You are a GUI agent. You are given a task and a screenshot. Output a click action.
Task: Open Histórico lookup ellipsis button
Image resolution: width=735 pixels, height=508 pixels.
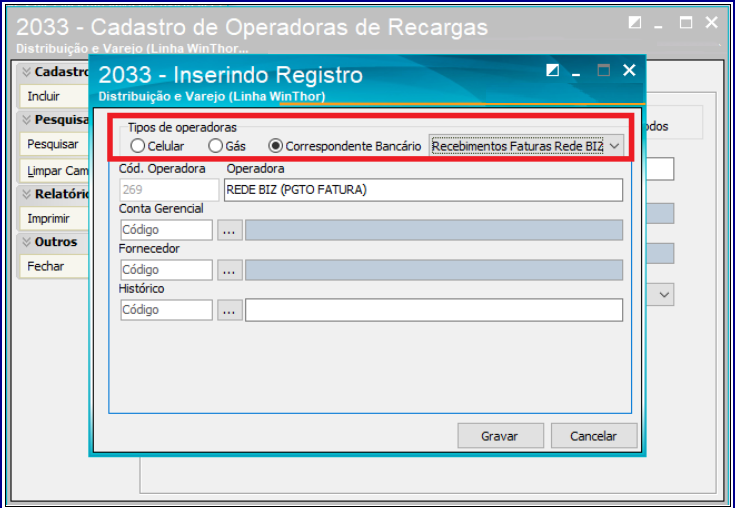[230, 310]
